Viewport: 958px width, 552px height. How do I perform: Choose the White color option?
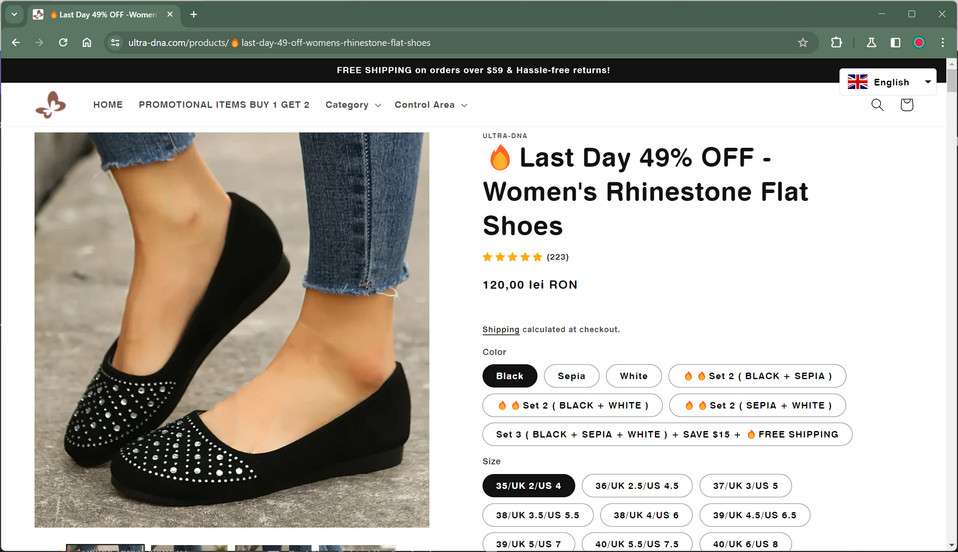(633, 376)
